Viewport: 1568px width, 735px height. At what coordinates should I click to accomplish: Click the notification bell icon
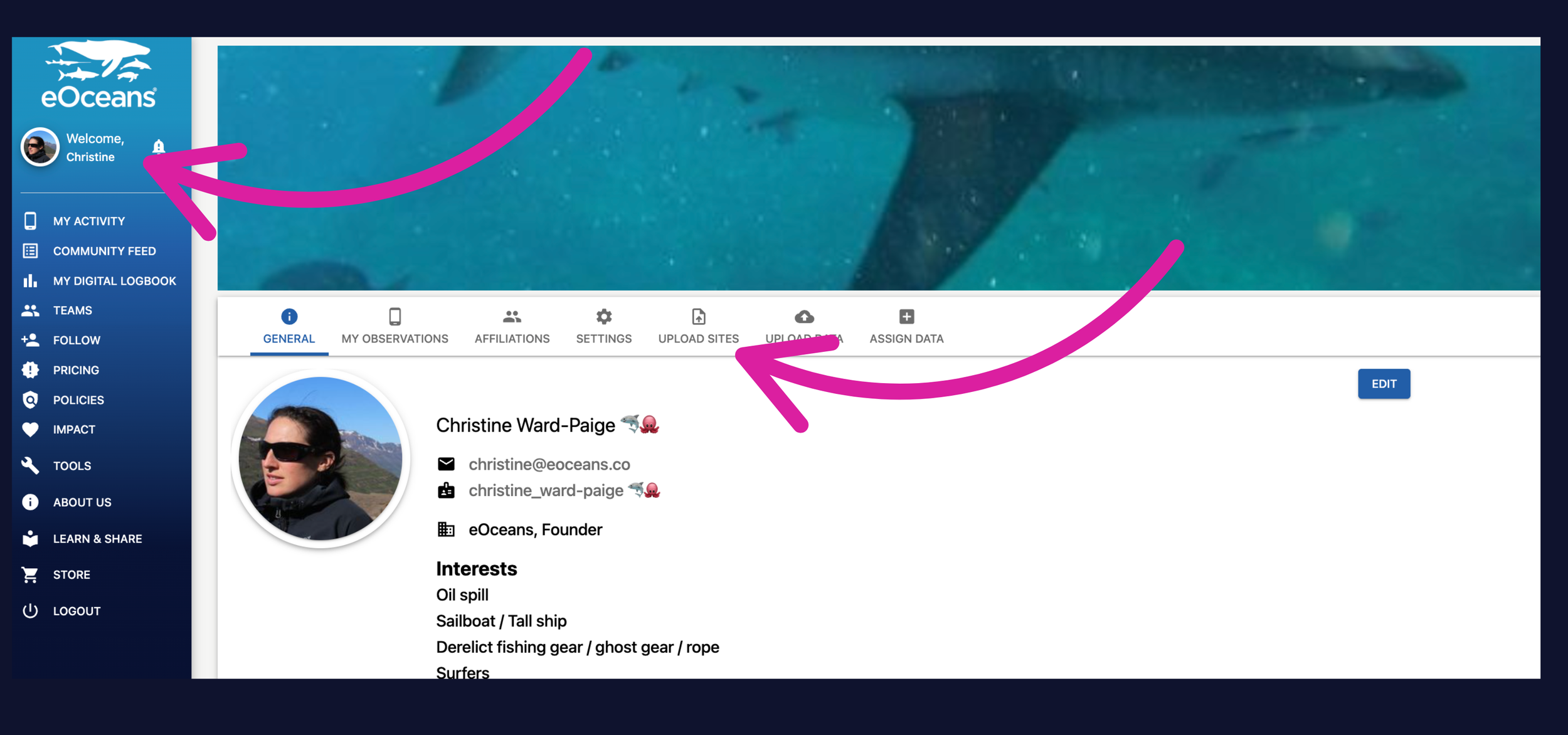click(159, 147)
